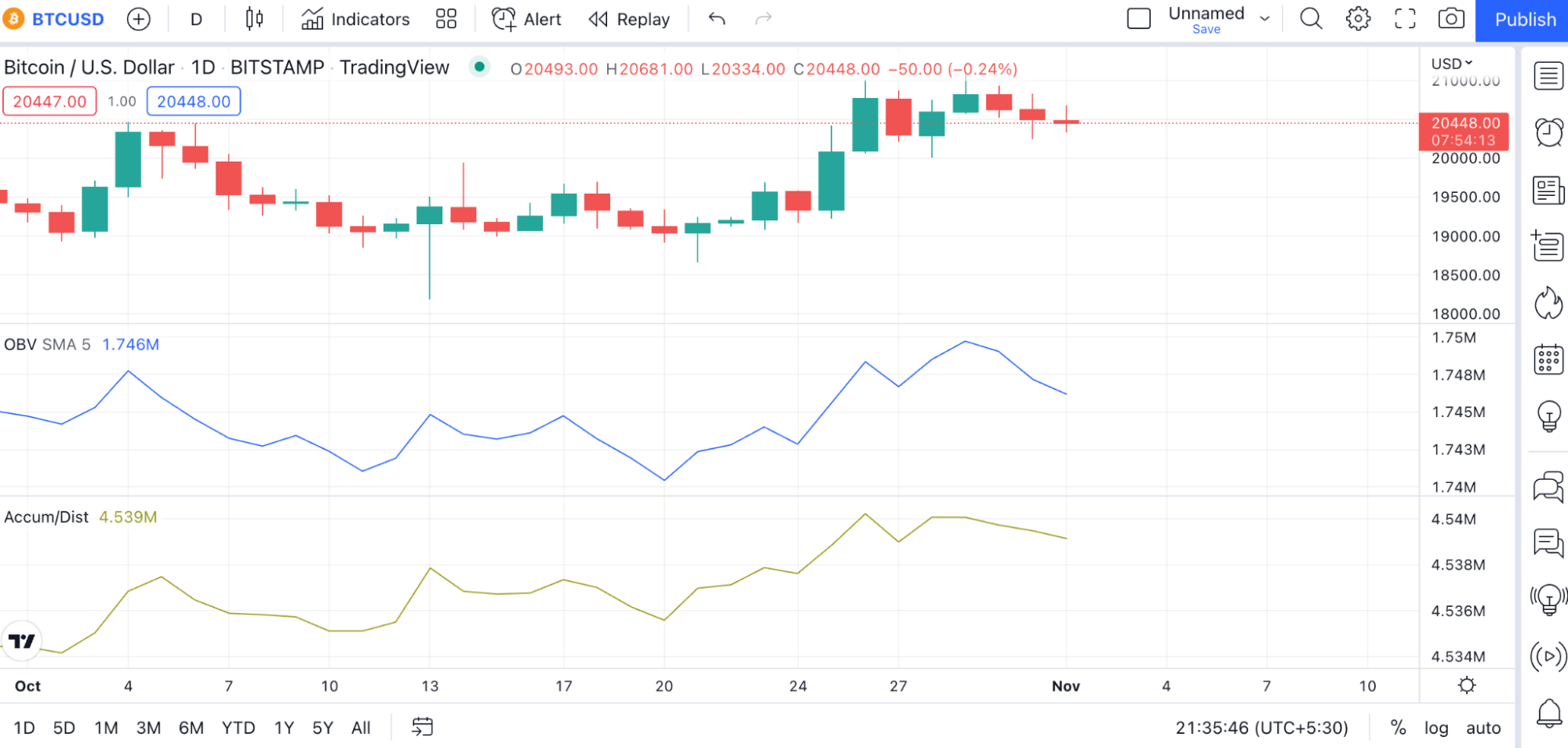The width and height of the screenshot is (1568, 748).
Task: Open chart settings gear in top toolbar
Action: coord(1358,19)
